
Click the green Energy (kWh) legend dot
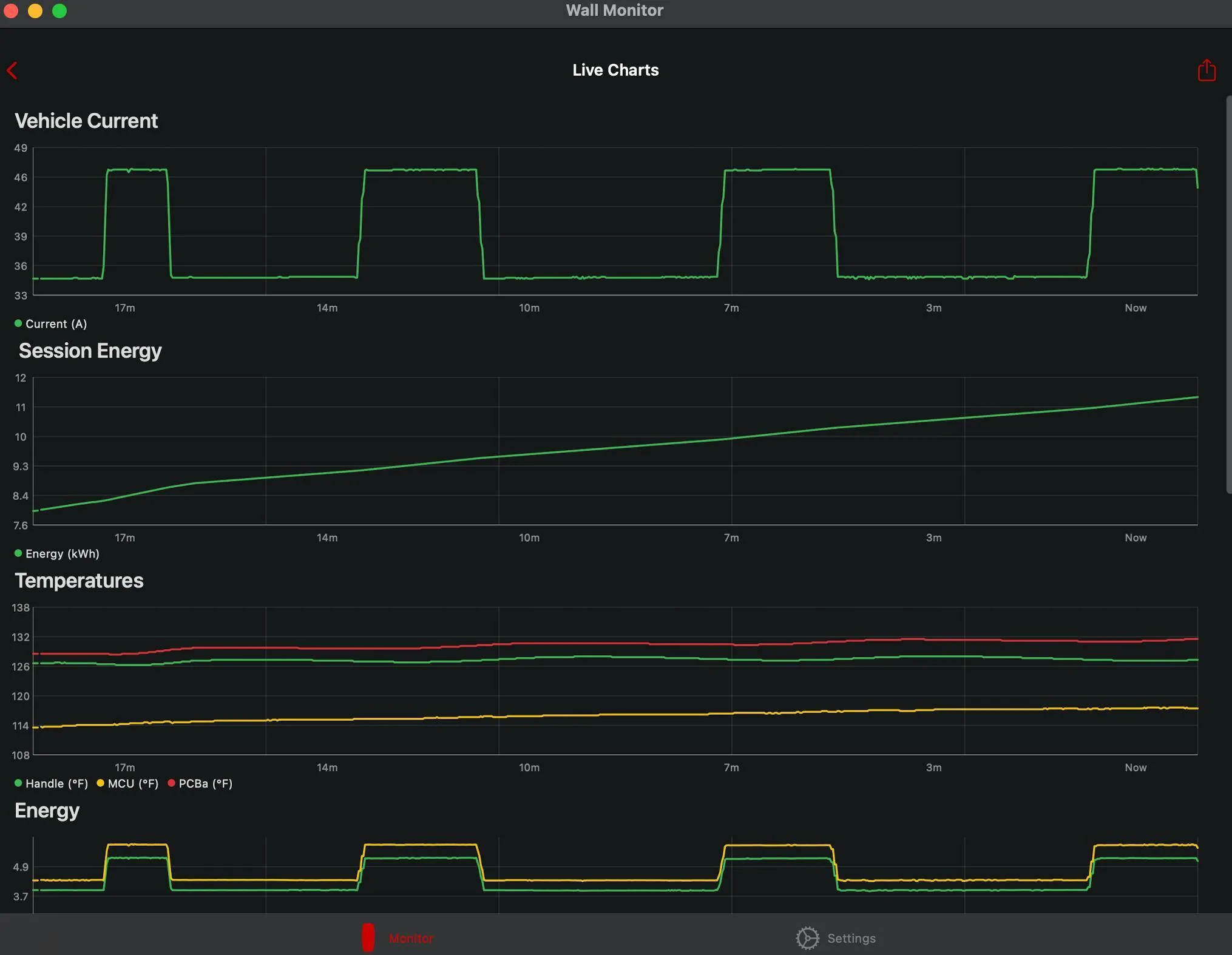point(18,553)
